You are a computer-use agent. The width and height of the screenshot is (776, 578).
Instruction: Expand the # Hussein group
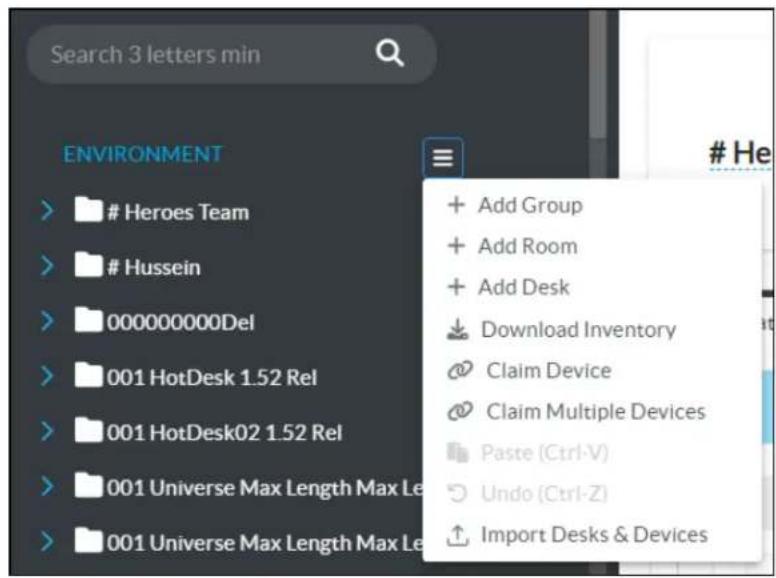[47, 266]
